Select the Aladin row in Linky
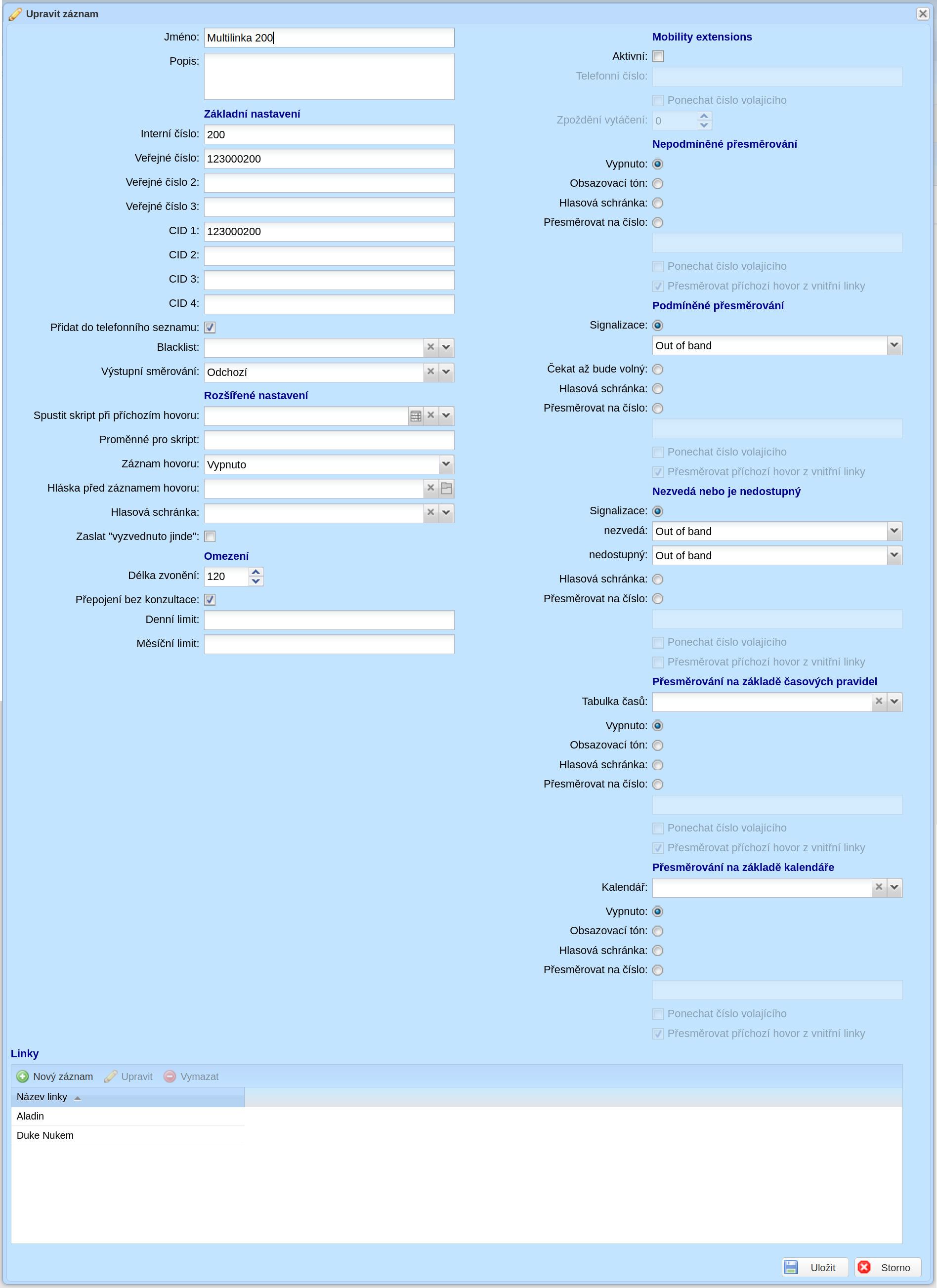The width and height of the screenshot is (937, 1288). (128, 1116)
